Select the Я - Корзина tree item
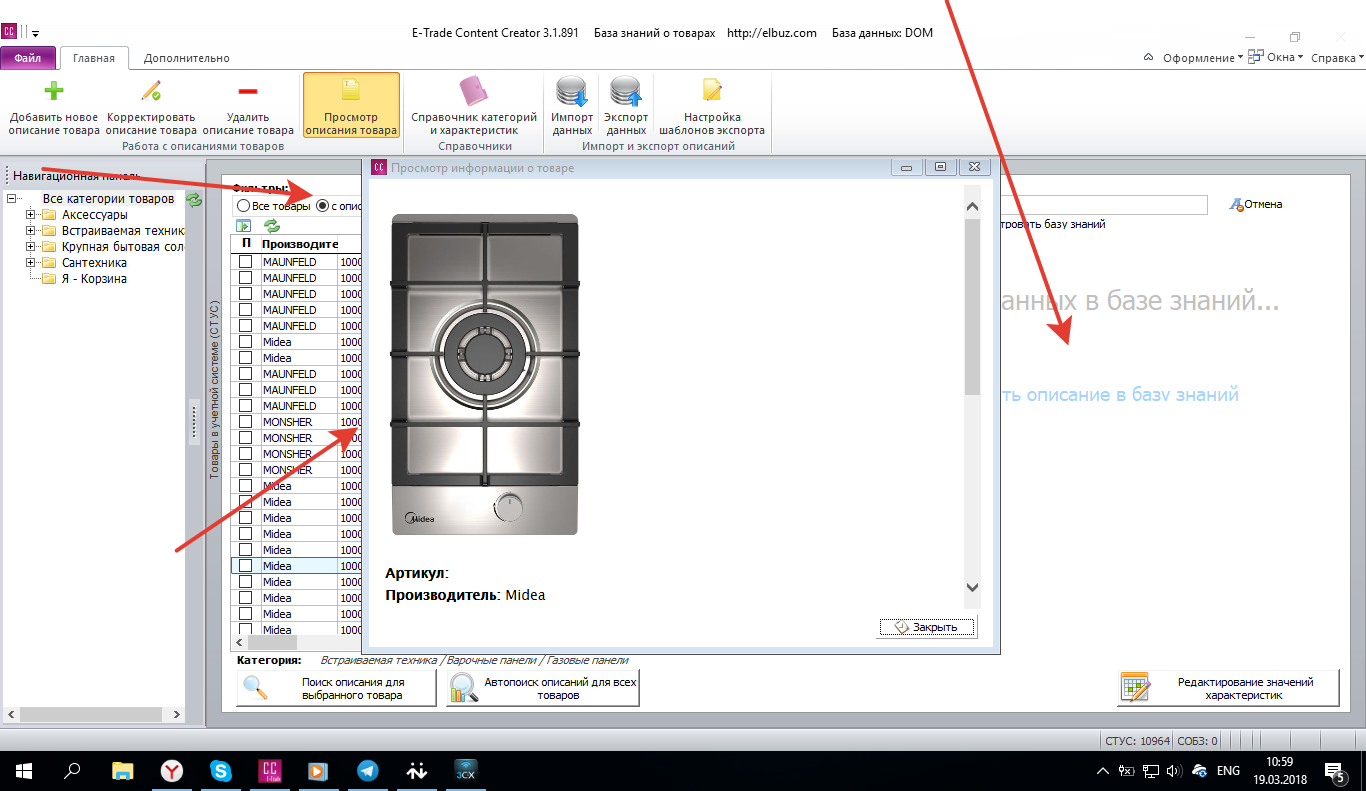Screen dimensions: 1366x791 (x=94, y=279)
